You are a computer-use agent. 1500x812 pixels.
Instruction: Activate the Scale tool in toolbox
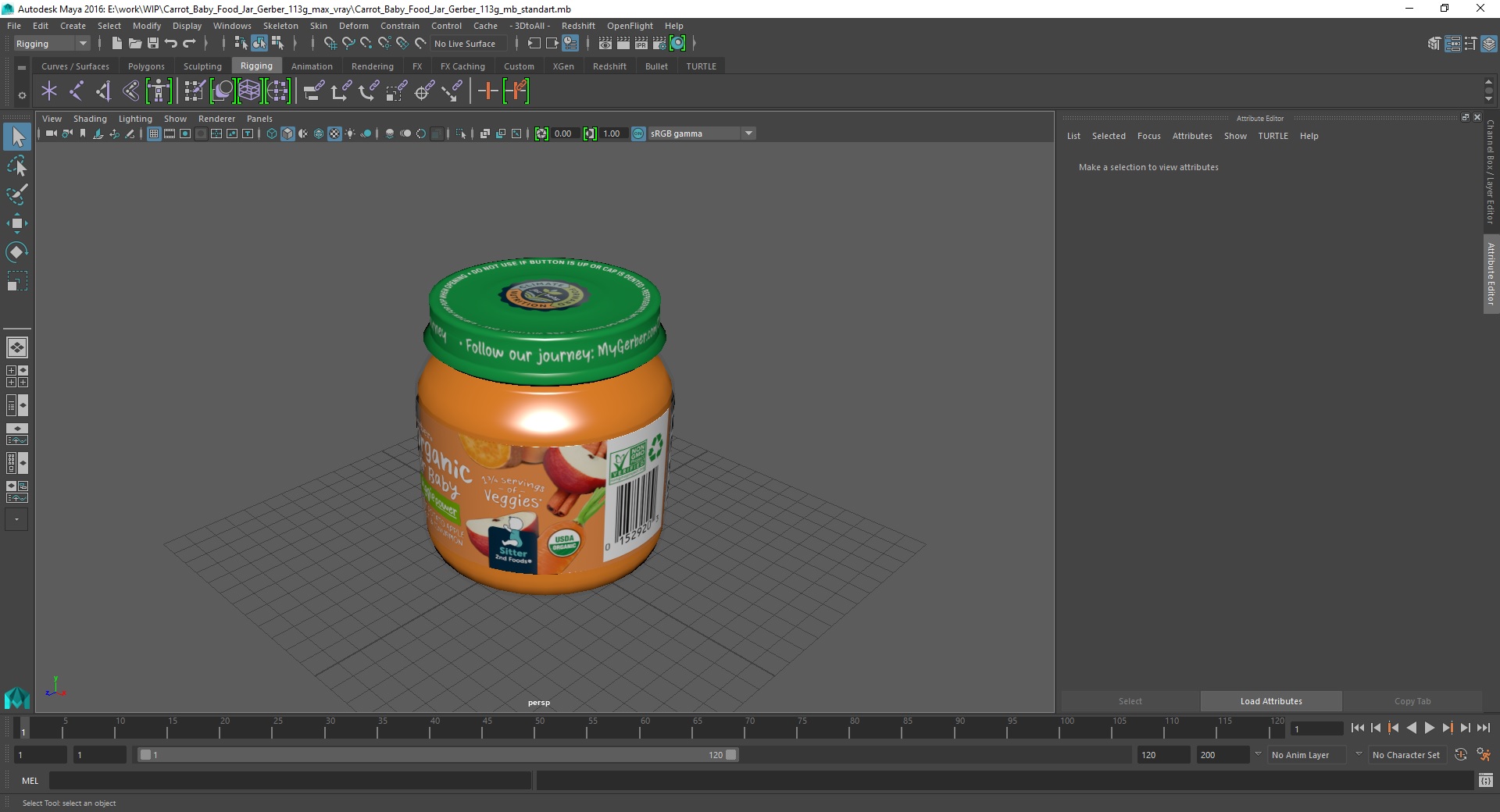click(x=17, y=281)
